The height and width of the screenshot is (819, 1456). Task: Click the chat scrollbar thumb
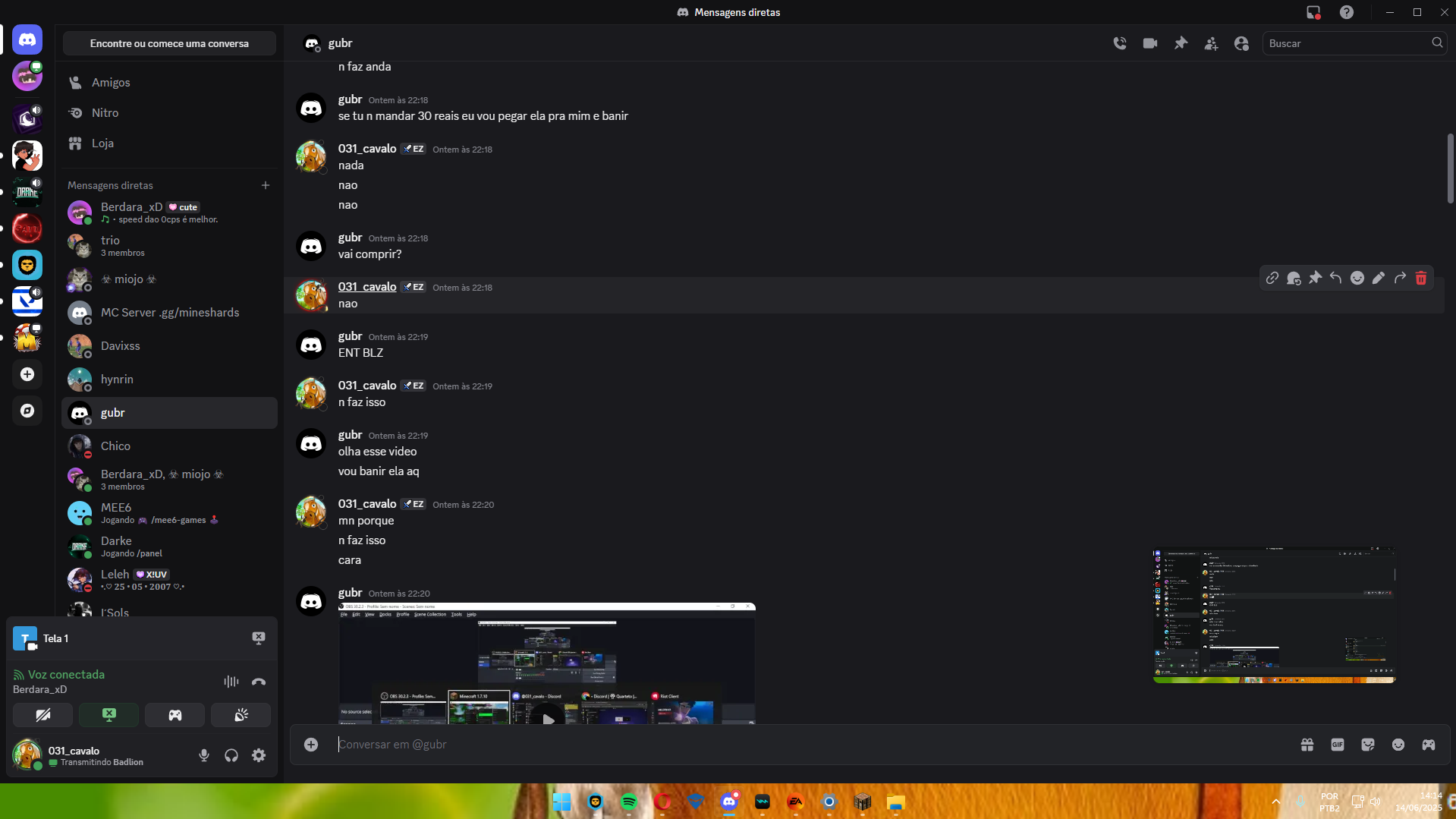(x=1450, y=169)
